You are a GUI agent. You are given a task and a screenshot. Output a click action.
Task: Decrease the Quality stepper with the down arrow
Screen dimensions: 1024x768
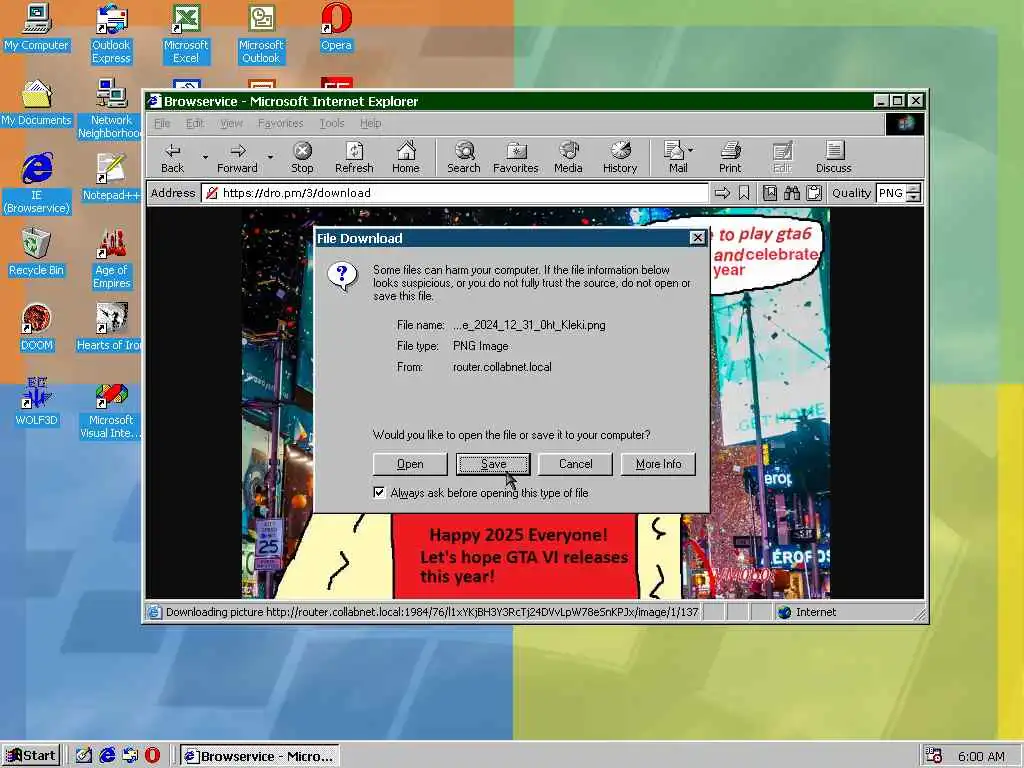[914, 197]
